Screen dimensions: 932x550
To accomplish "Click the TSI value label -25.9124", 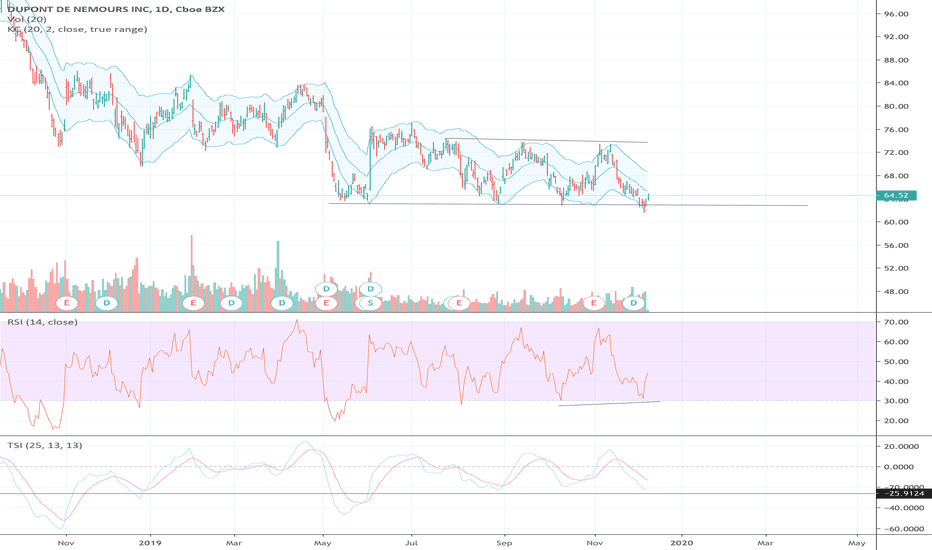I will coord(903,493).
